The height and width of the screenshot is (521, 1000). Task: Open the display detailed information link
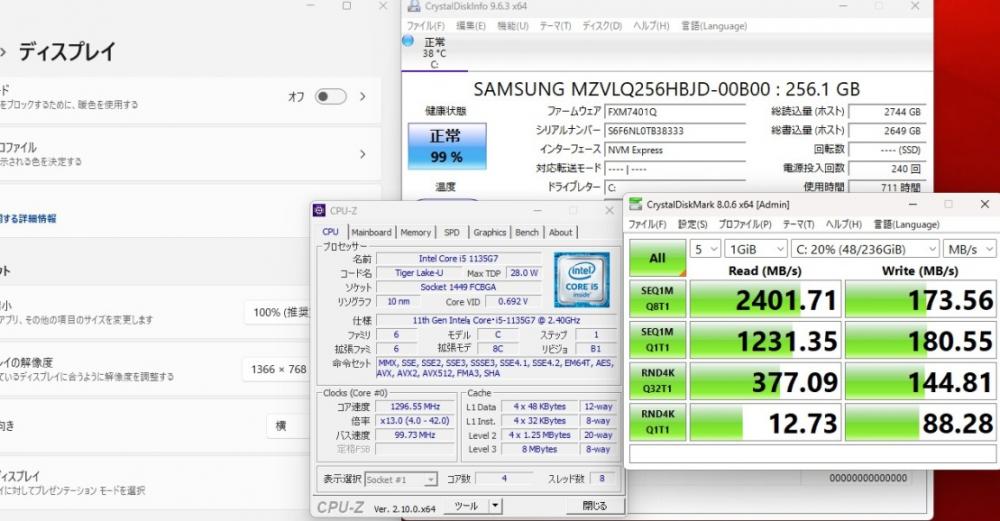coord(28,218)
